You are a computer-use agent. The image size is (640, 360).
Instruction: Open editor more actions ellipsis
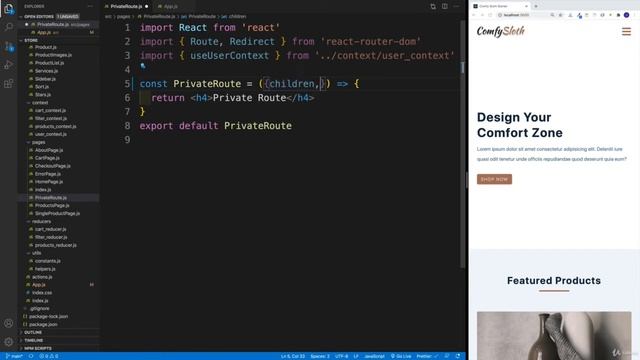click(x=456, y=7)
